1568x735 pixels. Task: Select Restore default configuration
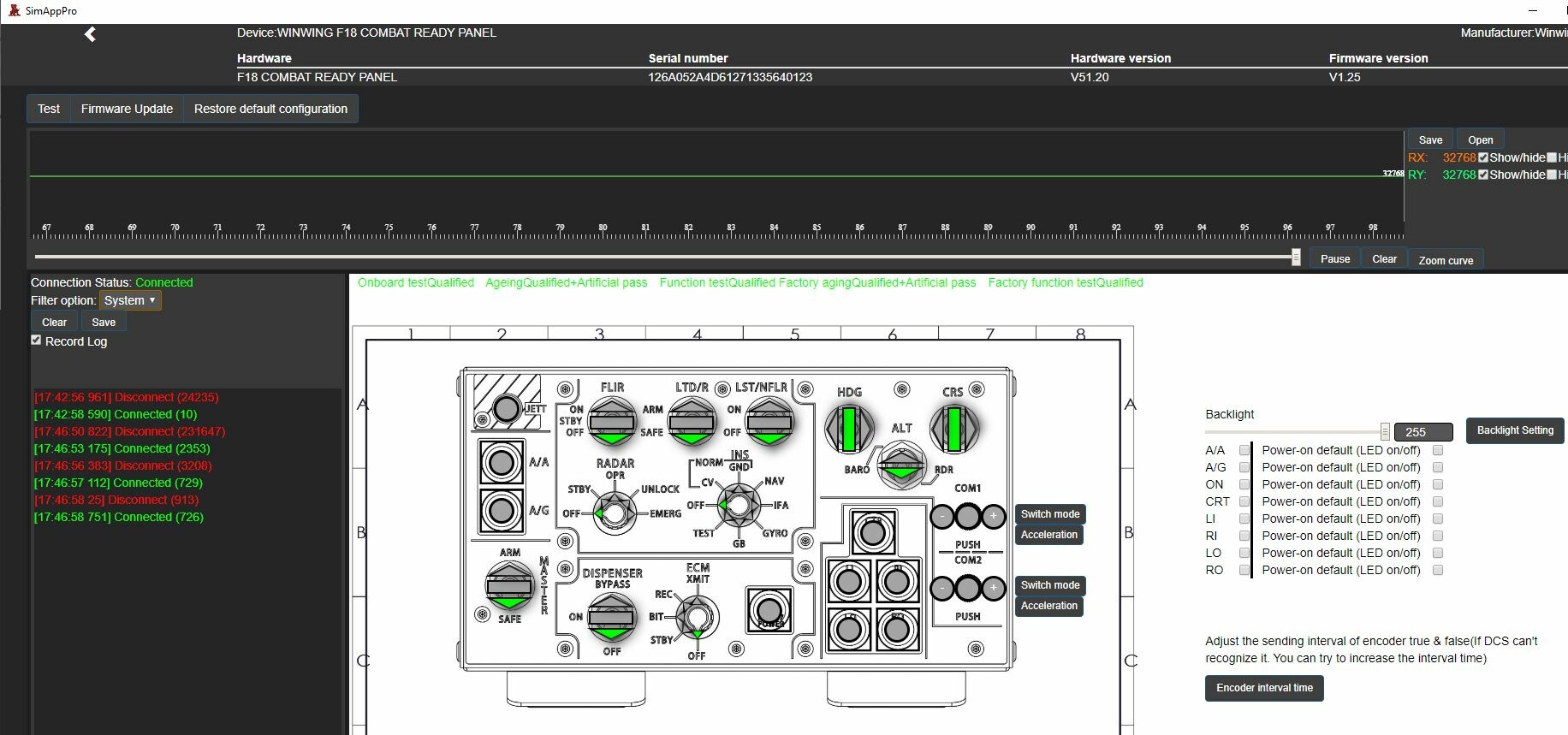pos(270,109)
